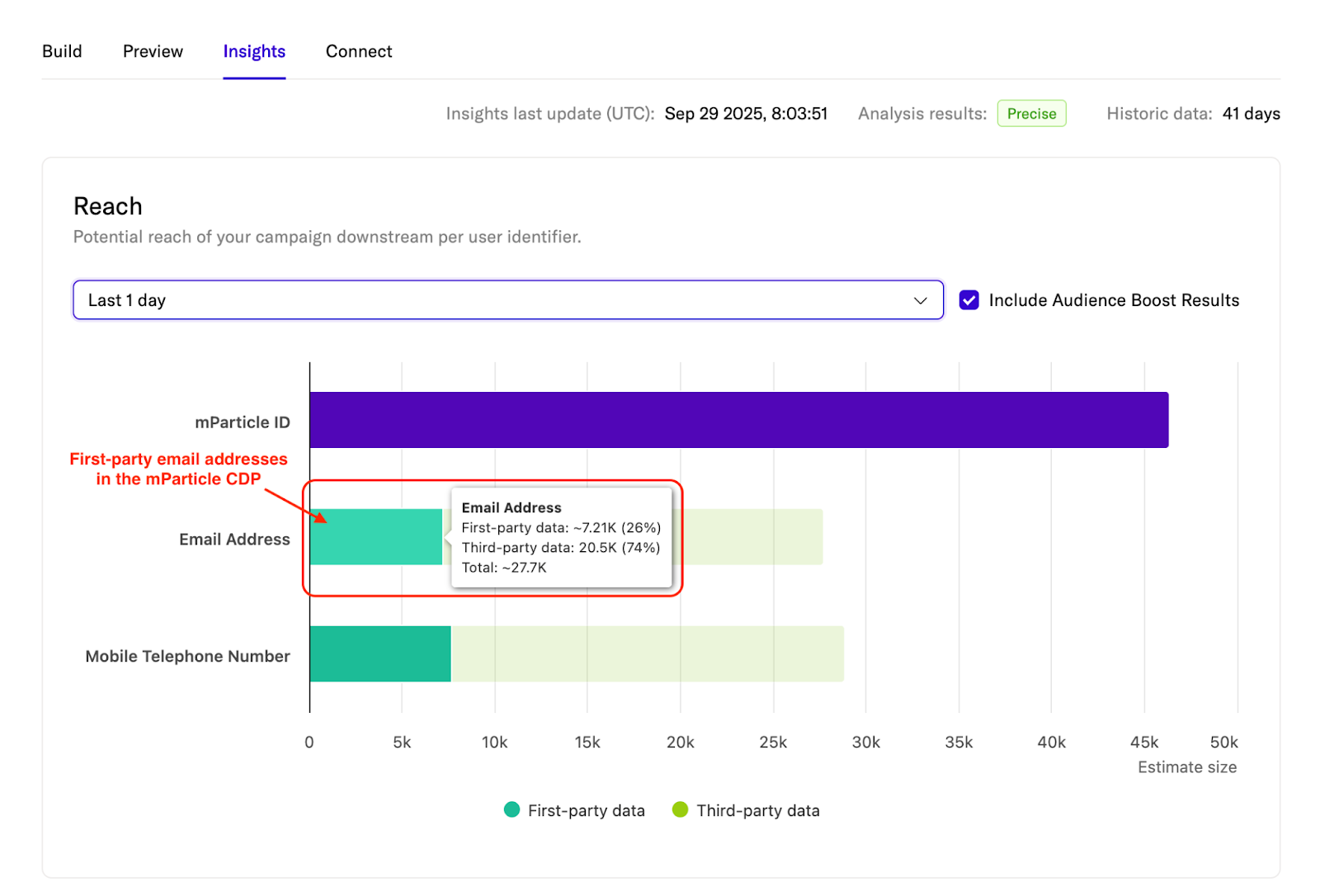Click the Insights last update timestamp

point(746,114)
